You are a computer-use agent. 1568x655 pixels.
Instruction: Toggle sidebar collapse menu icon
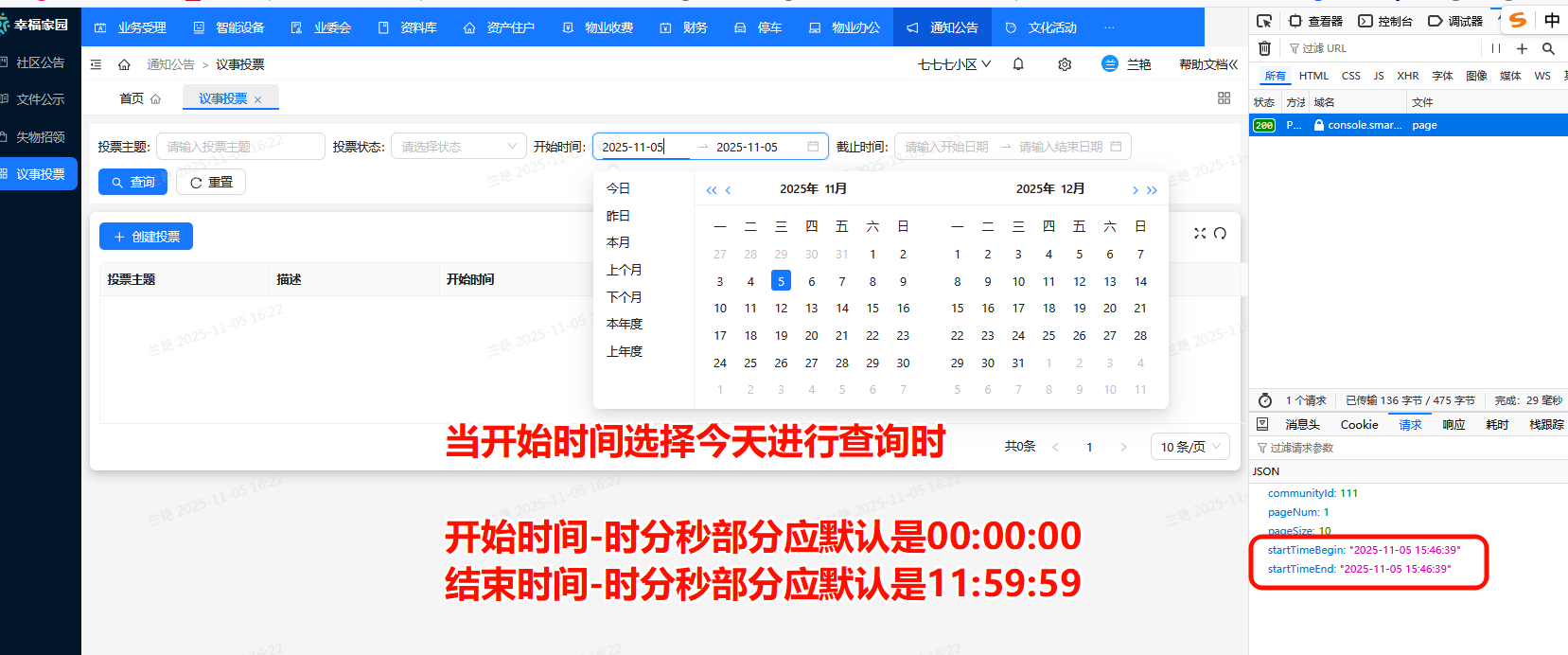96,64
